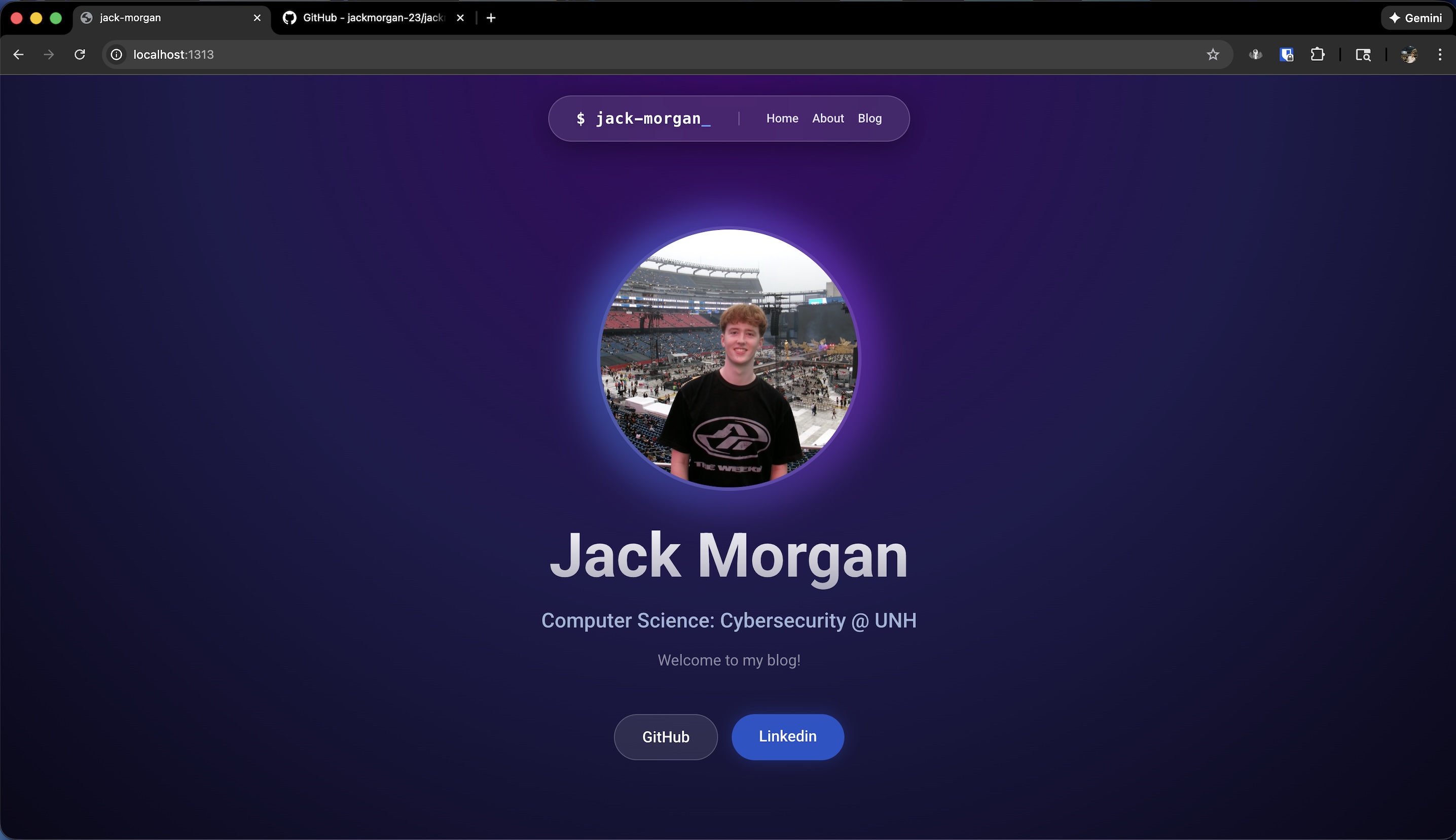Navigate back using the back arrow

pyautogui.click(x=18, y=54)
